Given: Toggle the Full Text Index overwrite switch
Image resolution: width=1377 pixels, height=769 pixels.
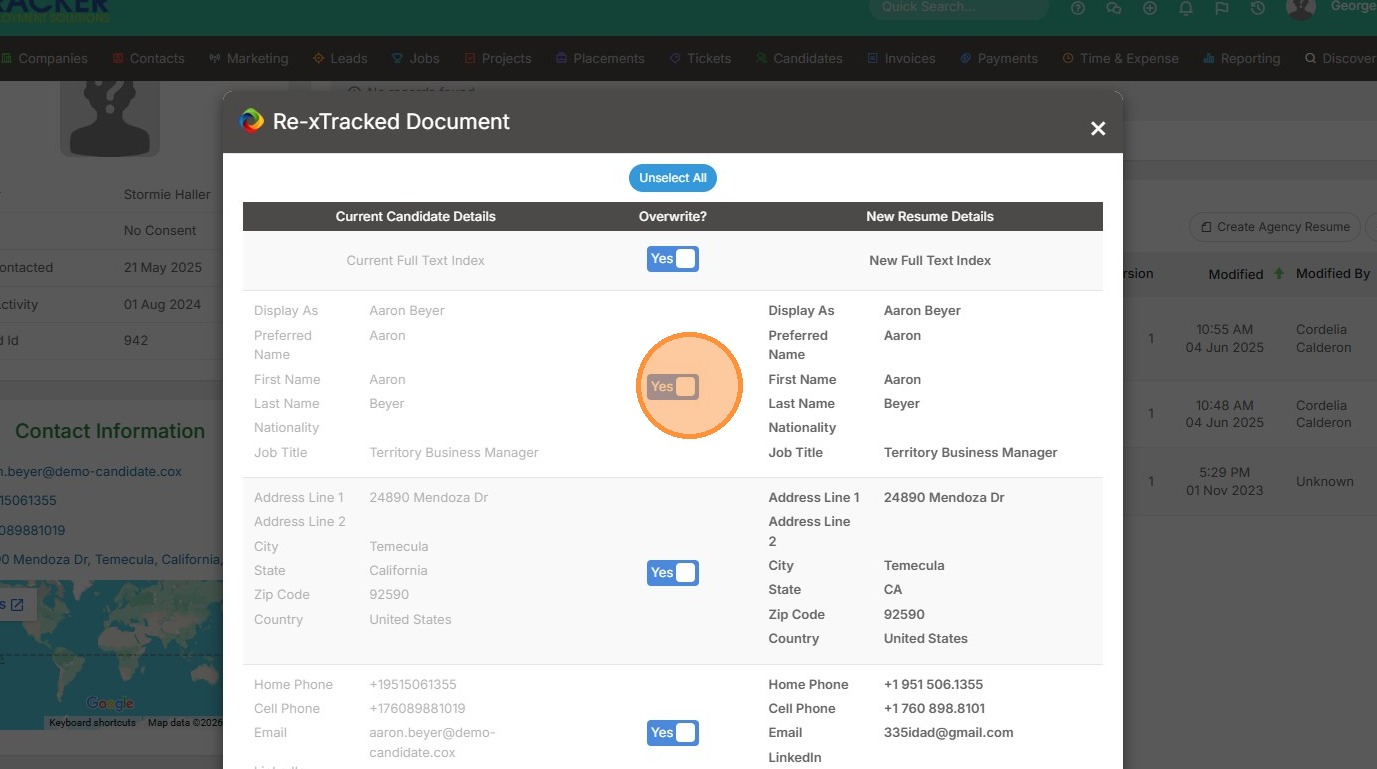Looking at the screenshot, I should (x=673, y=259).
